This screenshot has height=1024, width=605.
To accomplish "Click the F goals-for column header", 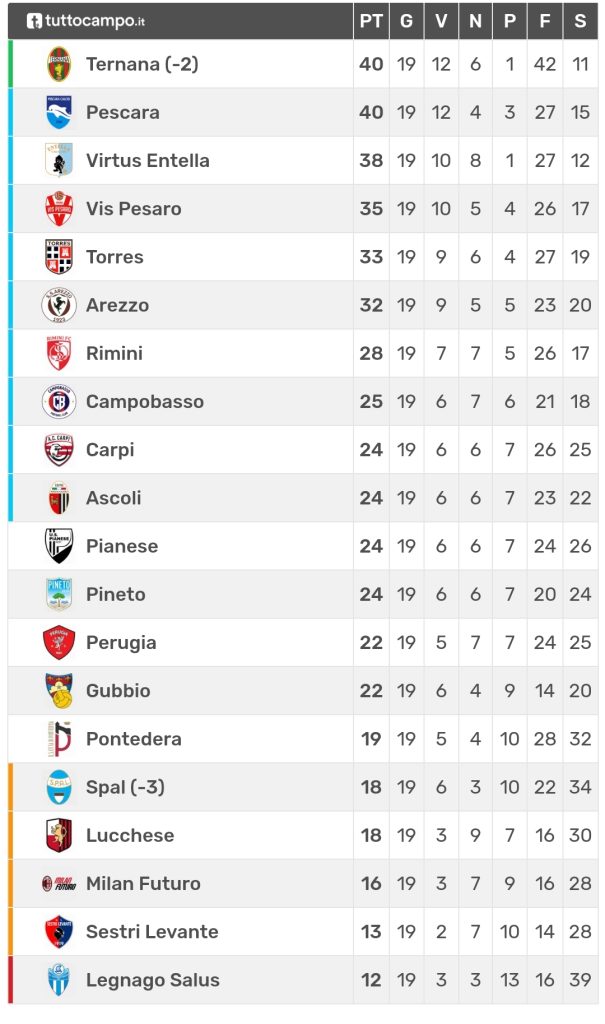I will tap(544, 21).
